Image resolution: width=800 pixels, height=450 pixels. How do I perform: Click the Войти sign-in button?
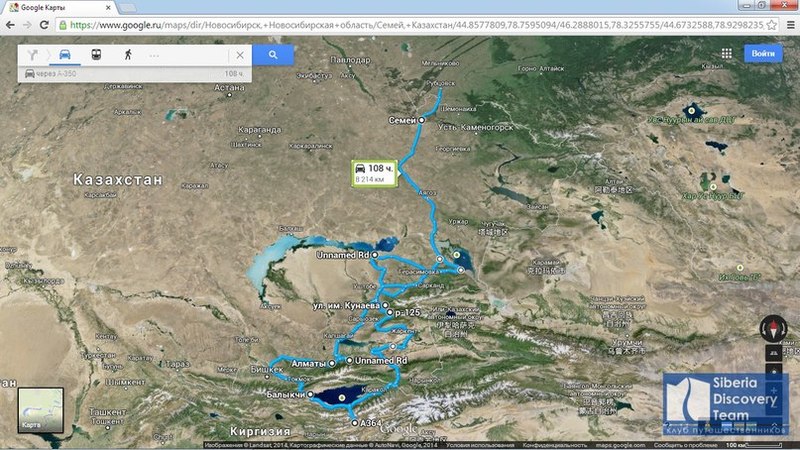763,53
